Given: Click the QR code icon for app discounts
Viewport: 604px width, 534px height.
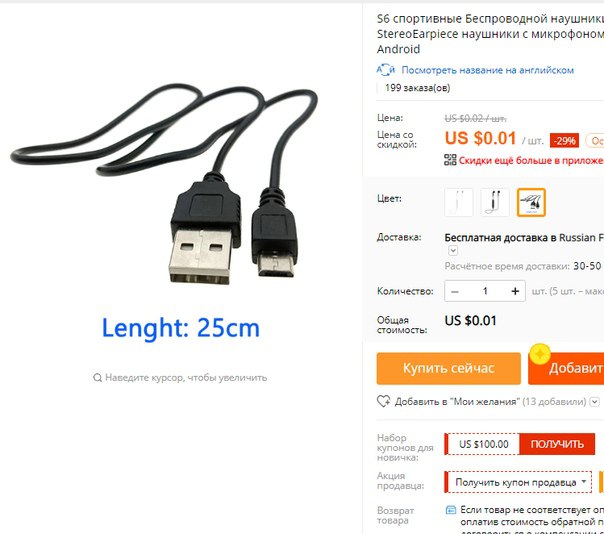Looking at the screenshot, I should pos(450,160).
